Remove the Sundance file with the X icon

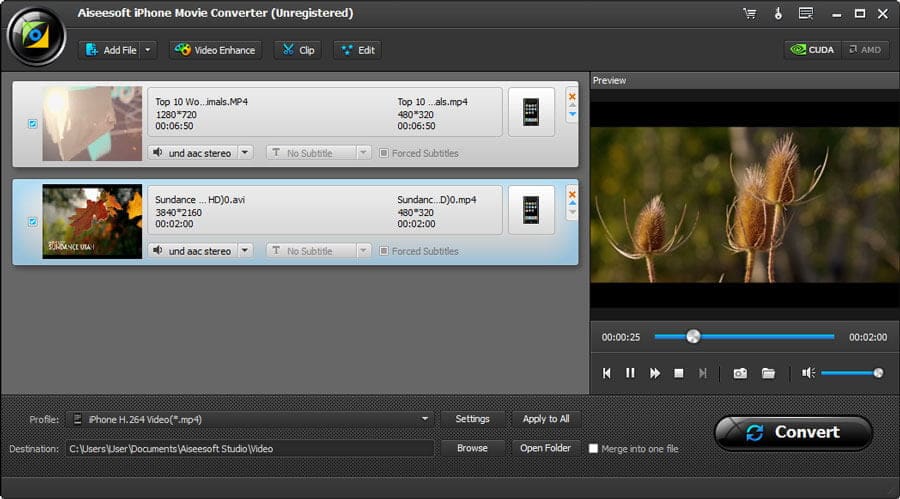point(572,195)
